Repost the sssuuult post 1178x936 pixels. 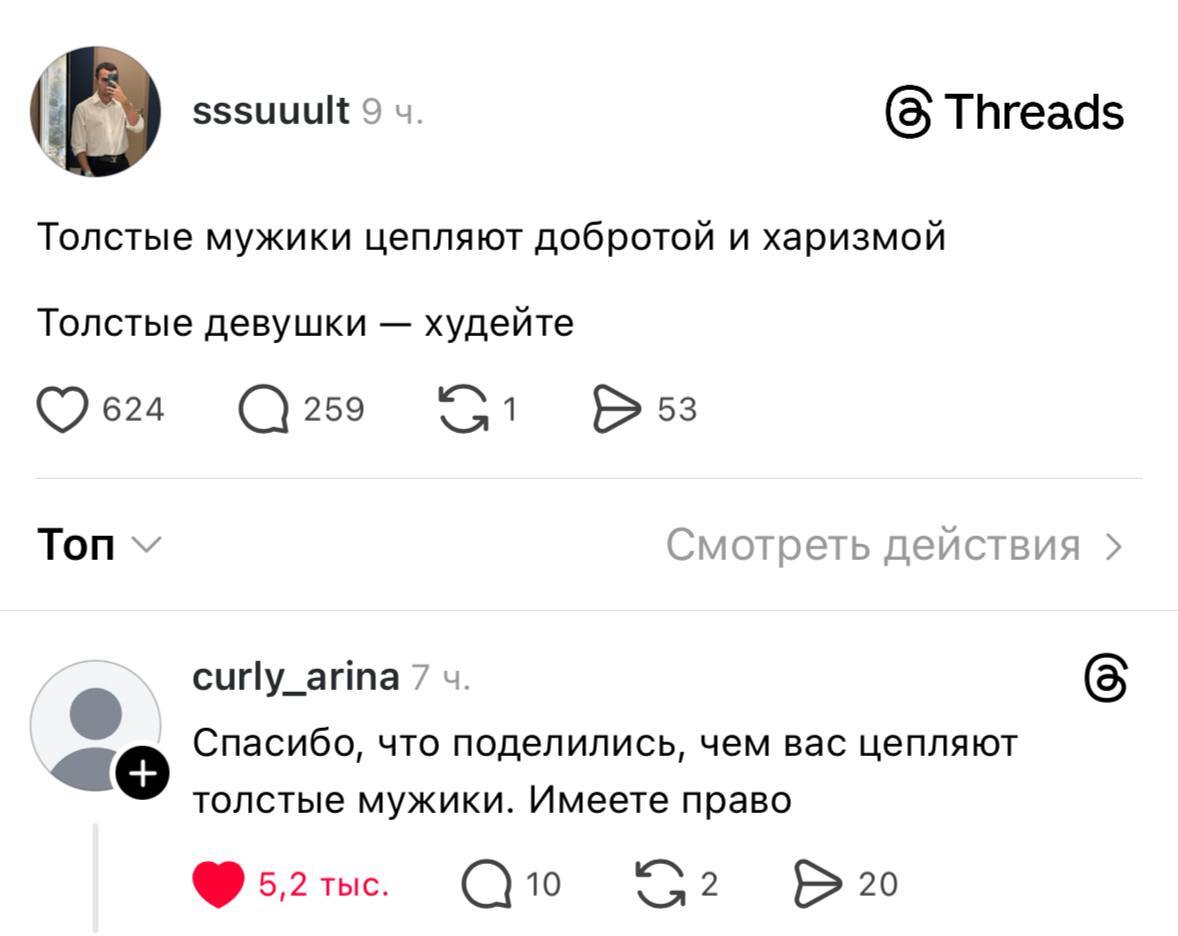point(461,410)
